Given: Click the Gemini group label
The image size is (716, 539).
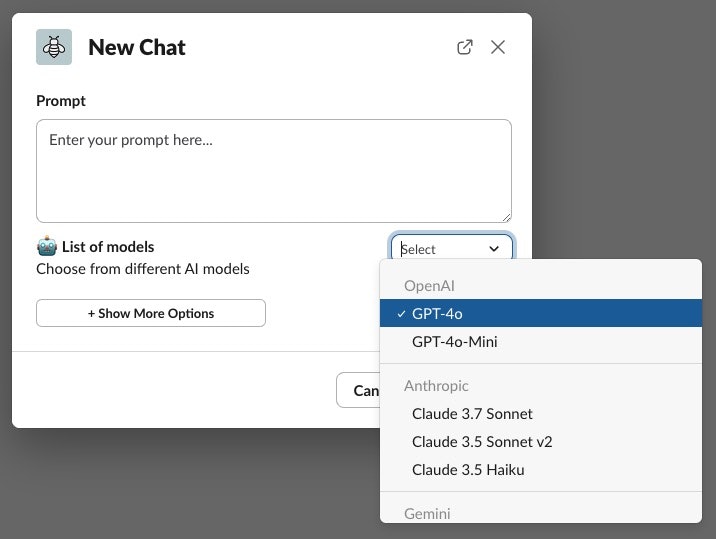Looking at the screenshot, I should coord(427,514).
